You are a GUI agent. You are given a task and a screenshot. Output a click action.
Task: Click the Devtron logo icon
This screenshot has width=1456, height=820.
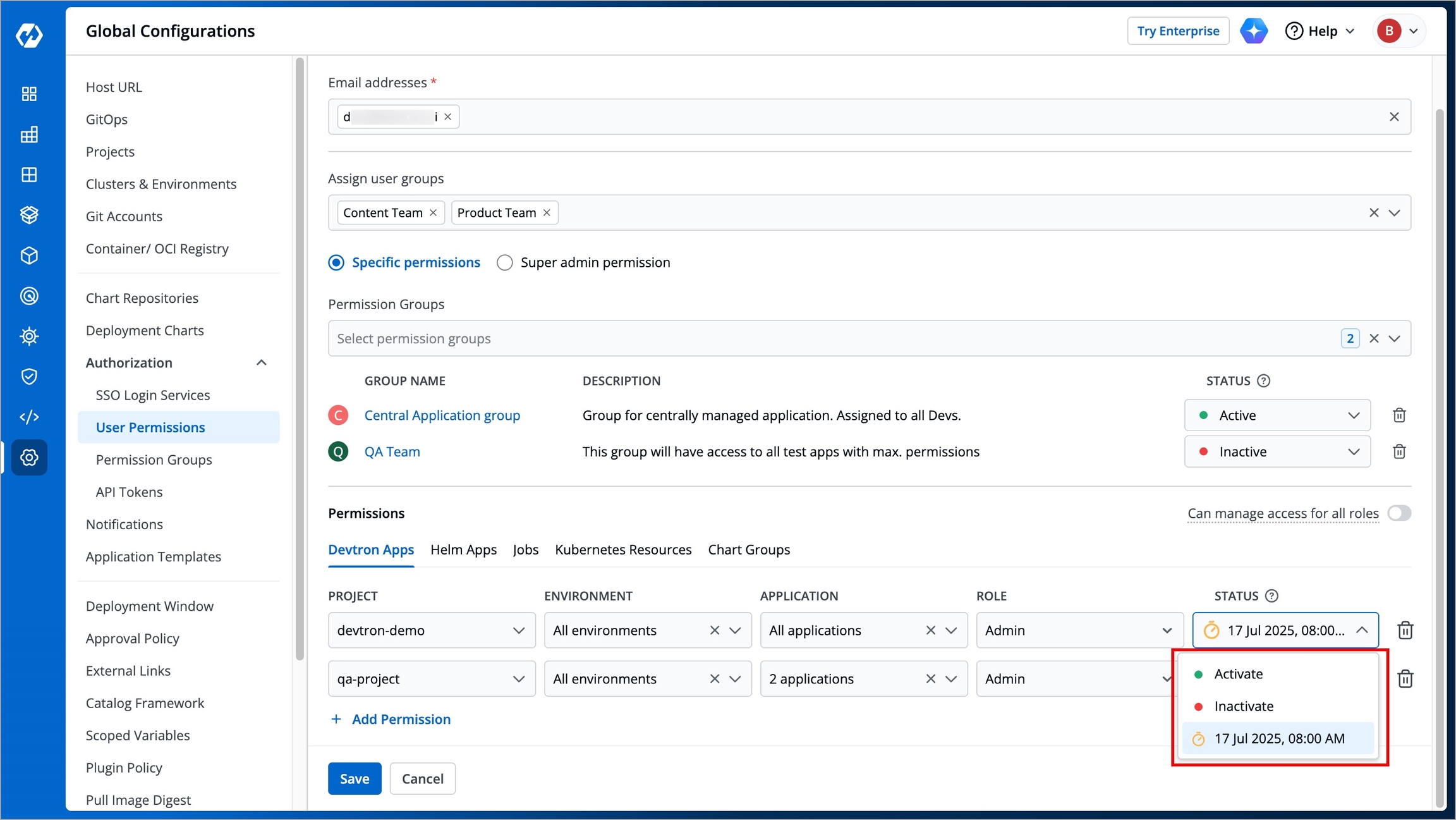[29, 35]
